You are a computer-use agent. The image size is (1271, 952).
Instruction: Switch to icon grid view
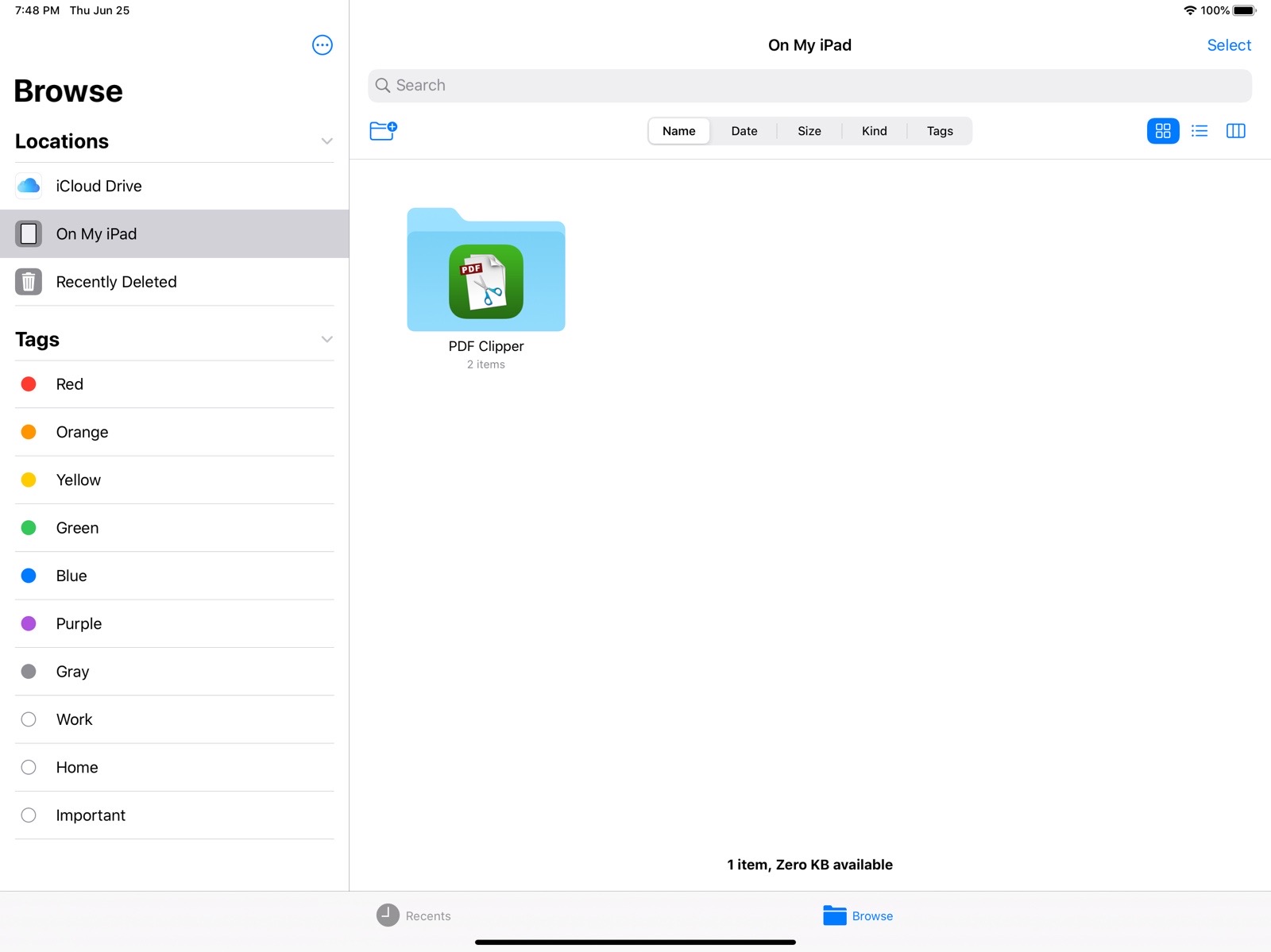(1162, 131)
